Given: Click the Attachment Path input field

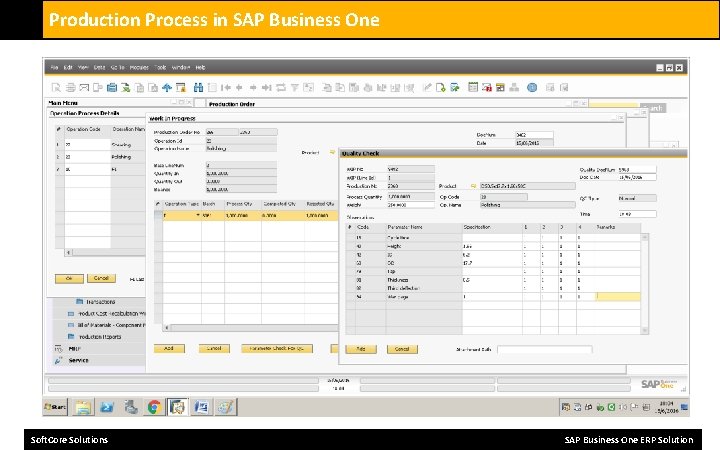Looking at the screenshot, I should [x=545, y=349].
